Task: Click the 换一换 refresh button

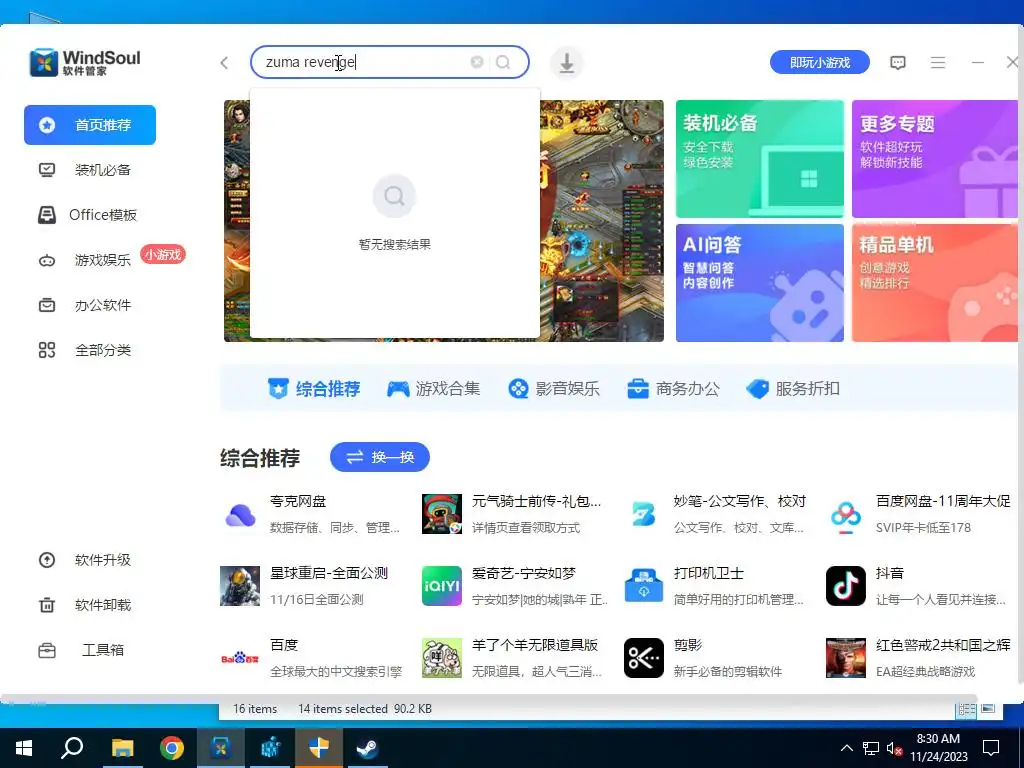Action: tap(379, 457)
